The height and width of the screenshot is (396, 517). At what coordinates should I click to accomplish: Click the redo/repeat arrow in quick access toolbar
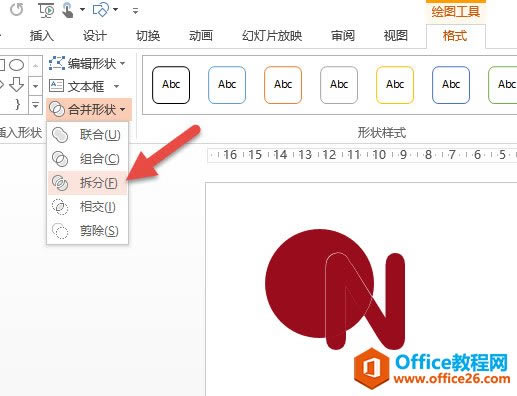point(16,9)
